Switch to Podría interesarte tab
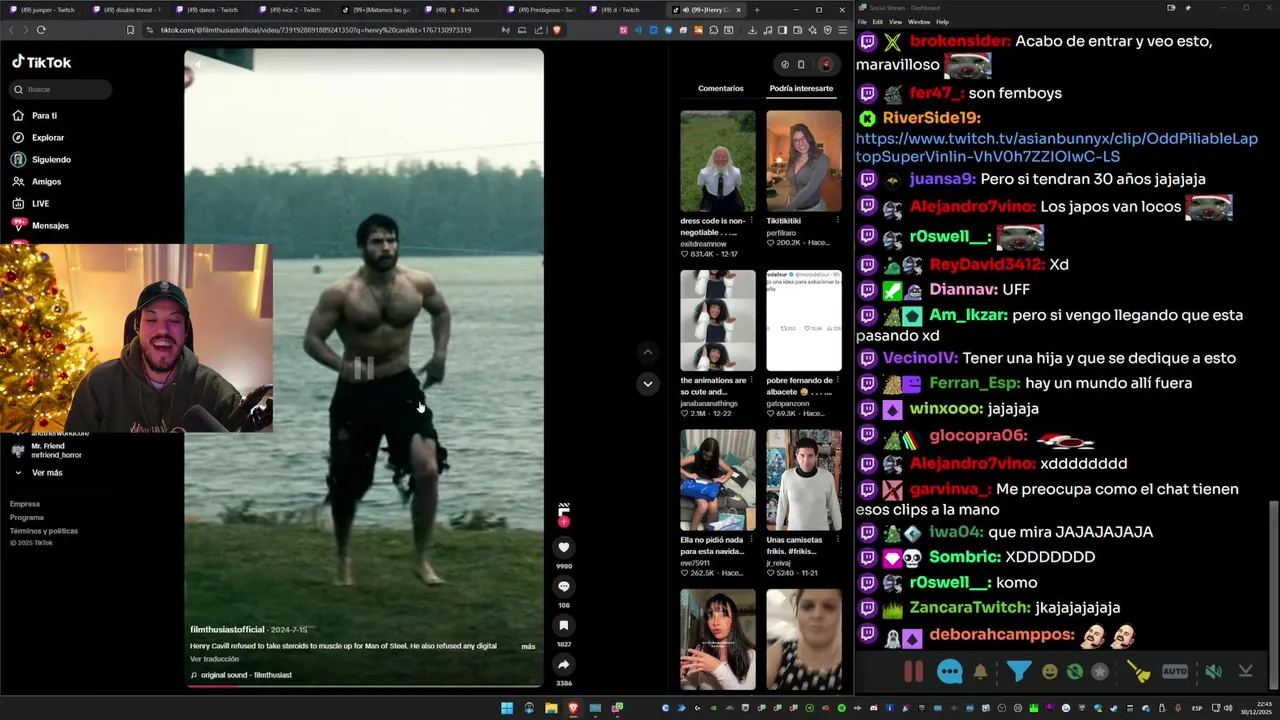The height and width of the screenshot is (720, 1280). (x=801, y=88)
